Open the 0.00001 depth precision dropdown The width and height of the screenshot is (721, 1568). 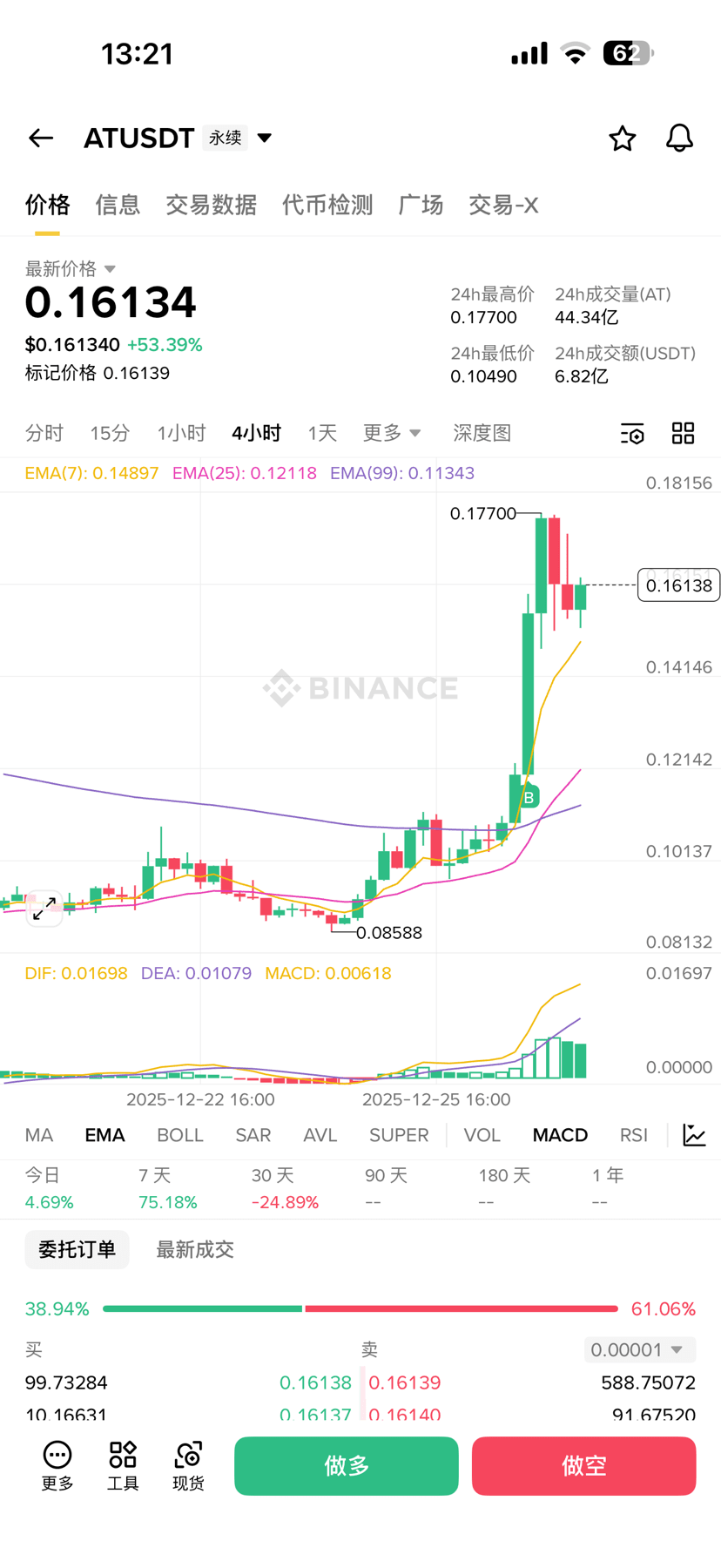pos(640,1349)
